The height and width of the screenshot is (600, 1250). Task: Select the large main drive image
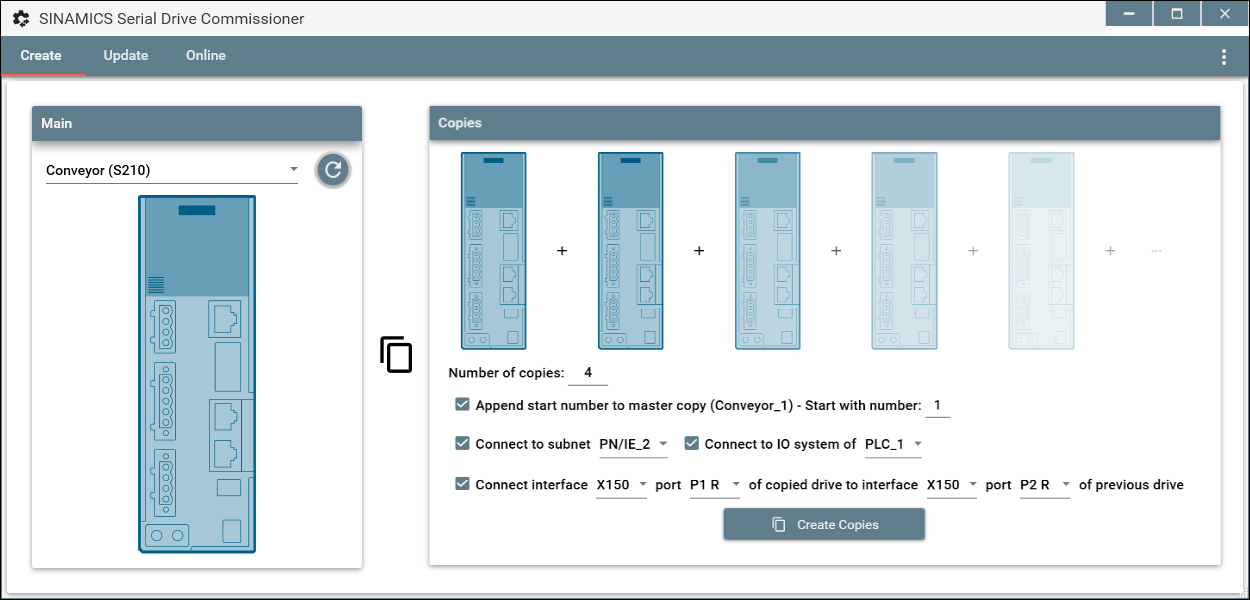click(x=197, y=374)
